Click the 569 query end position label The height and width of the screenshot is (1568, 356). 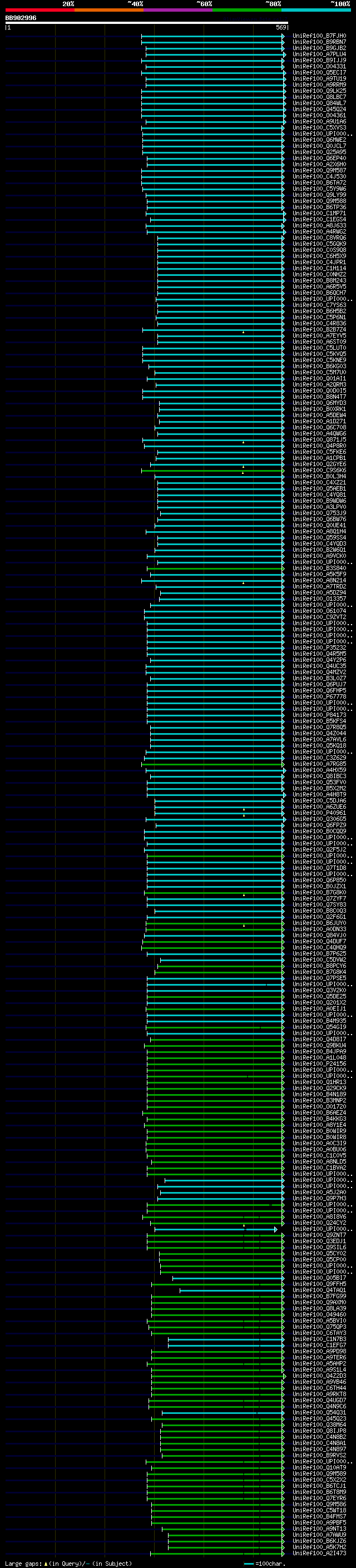(x=280, y=27)
